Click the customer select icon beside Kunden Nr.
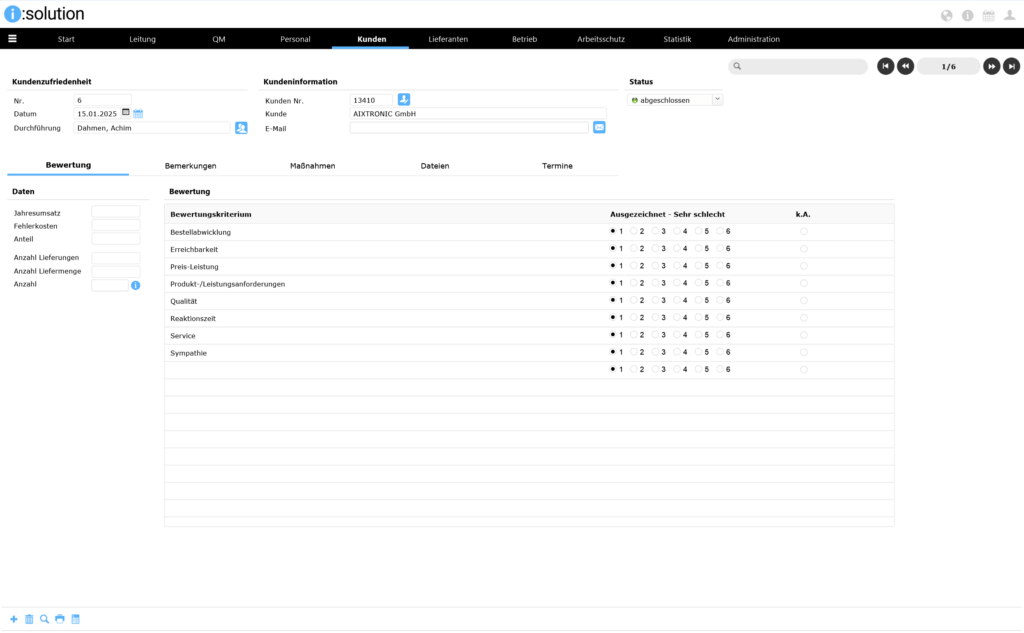This screenshot has height=633, width=1024. [404, 99]
